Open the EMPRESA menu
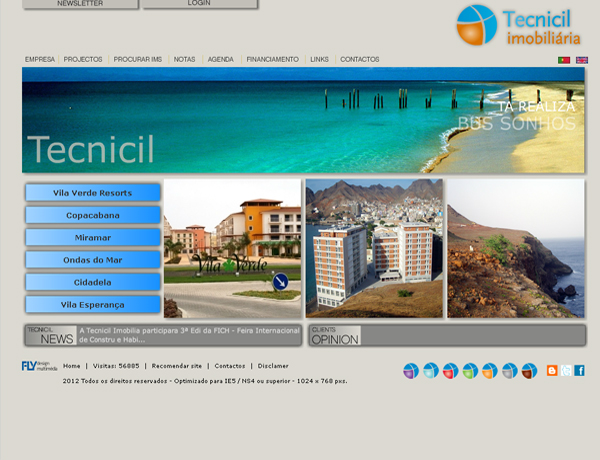The height and width of the screenshot is (460, 600). point(40,60)
